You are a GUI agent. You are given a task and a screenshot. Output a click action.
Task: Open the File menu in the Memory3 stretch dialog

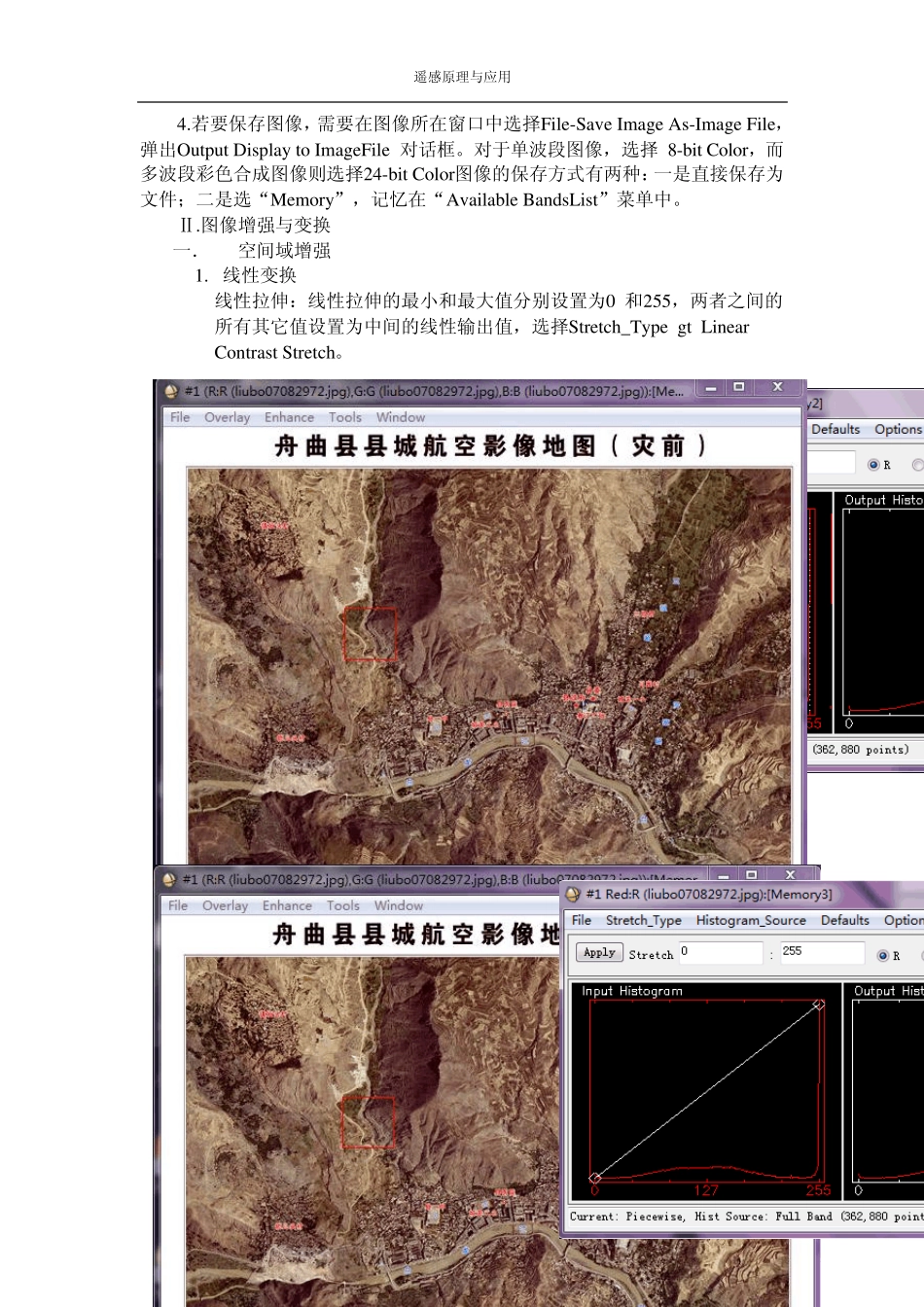581,920
